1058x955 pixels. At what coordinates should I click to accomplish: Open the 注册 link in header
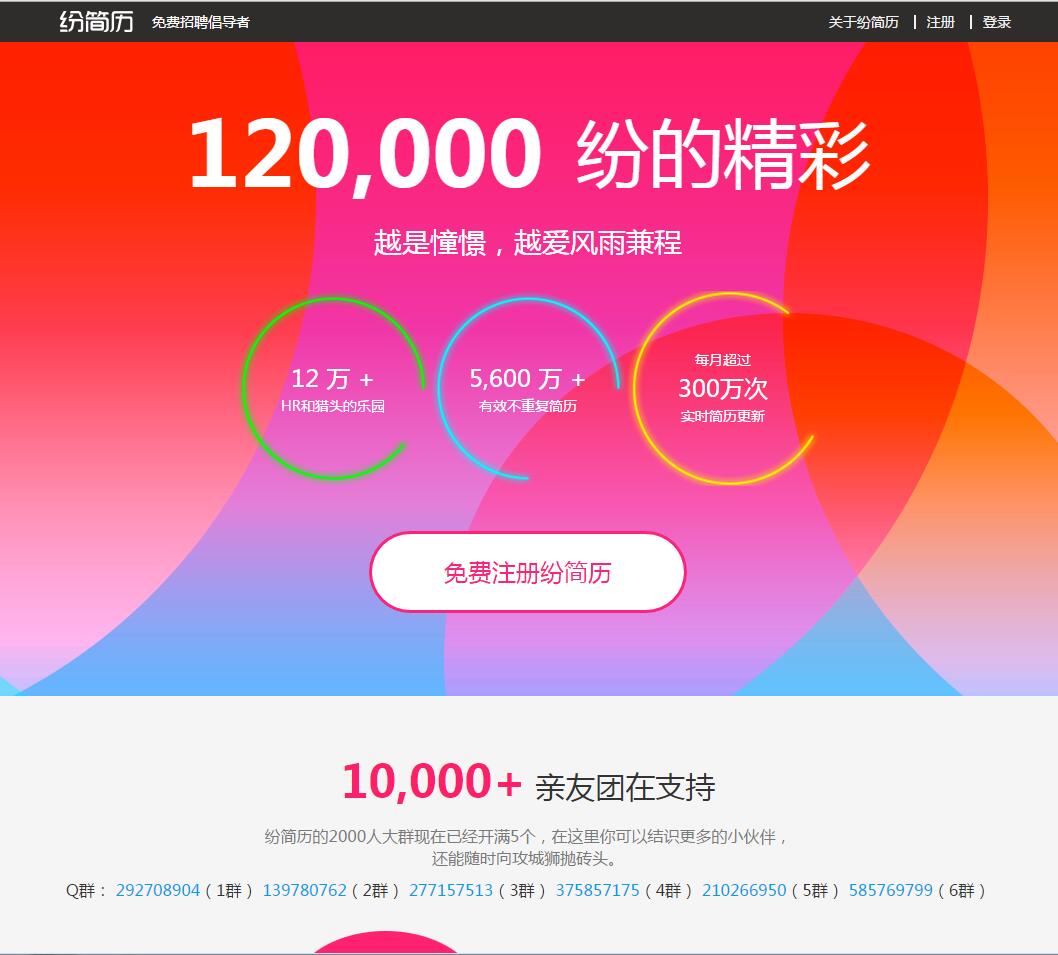[x=941, y=22]
